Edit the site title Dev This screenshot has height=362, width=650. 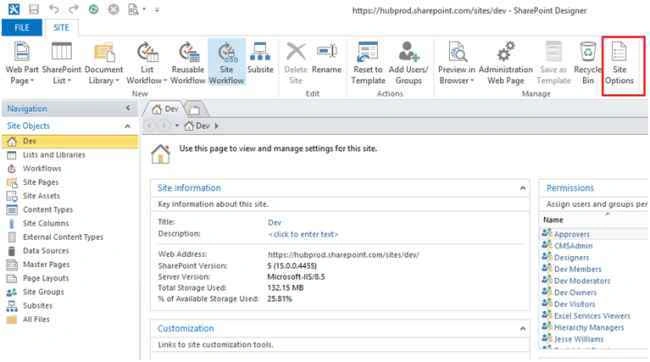(274, 222)
